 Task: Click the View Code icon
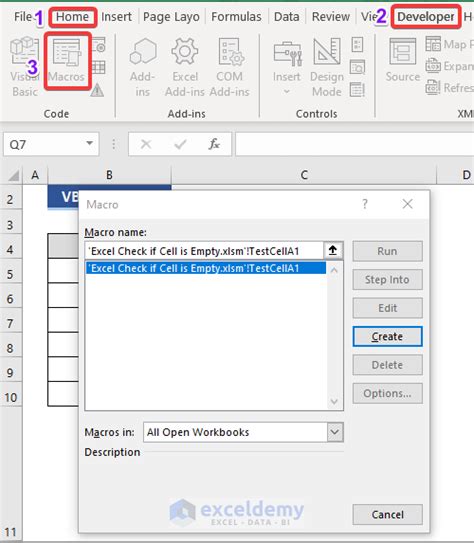(x=357, y=67)
